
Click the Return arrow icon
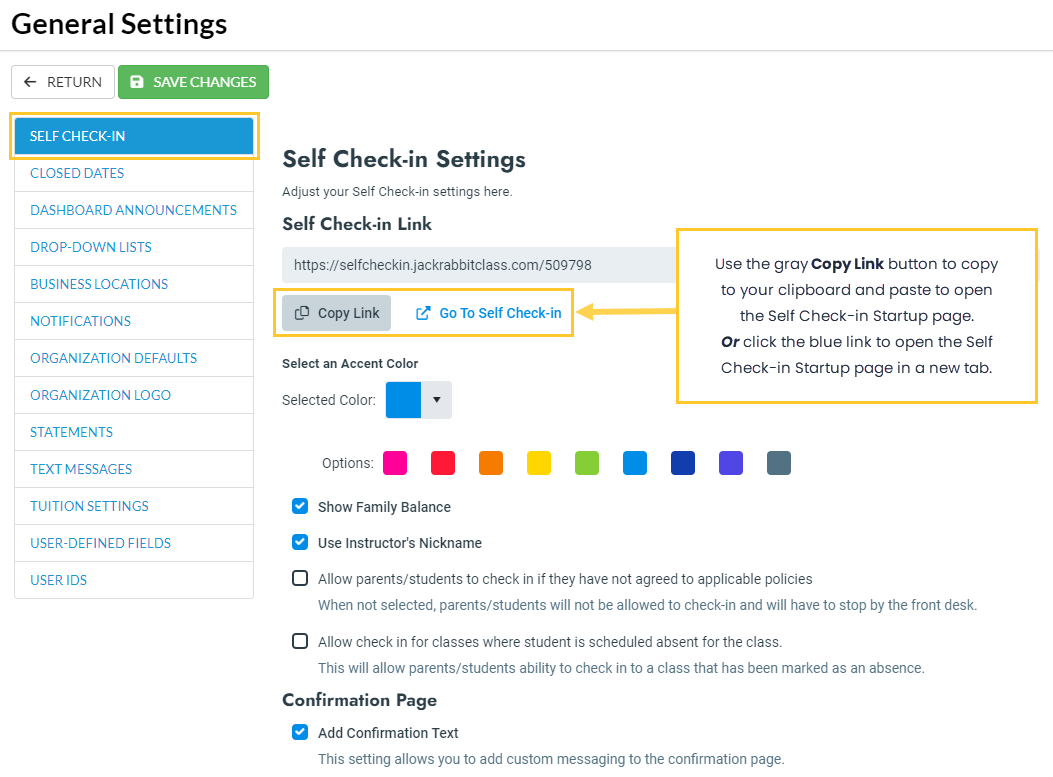tap(30, 82)
